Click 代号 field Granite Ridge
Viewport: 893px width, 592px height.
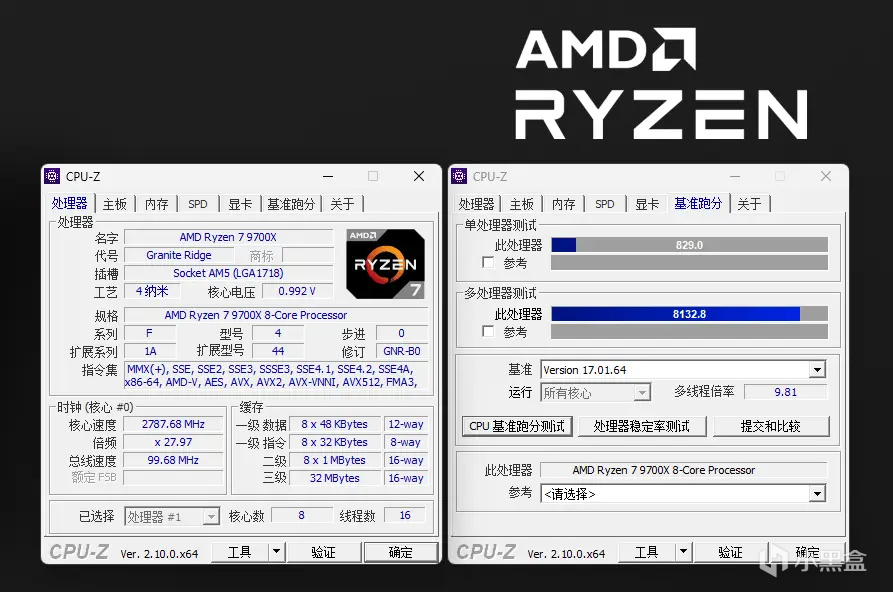(179, 255)
